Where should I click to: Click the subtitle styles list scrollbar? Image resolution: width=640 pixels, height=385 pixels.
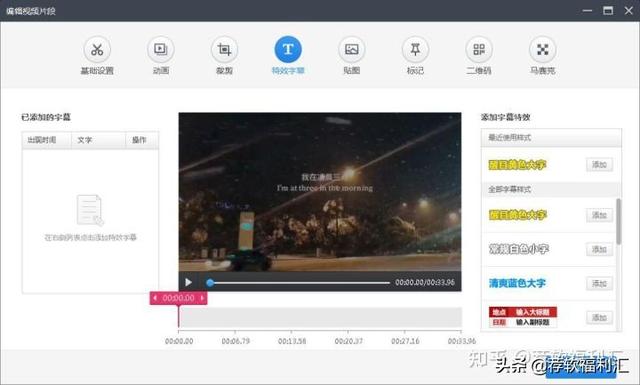coord(619,221)
